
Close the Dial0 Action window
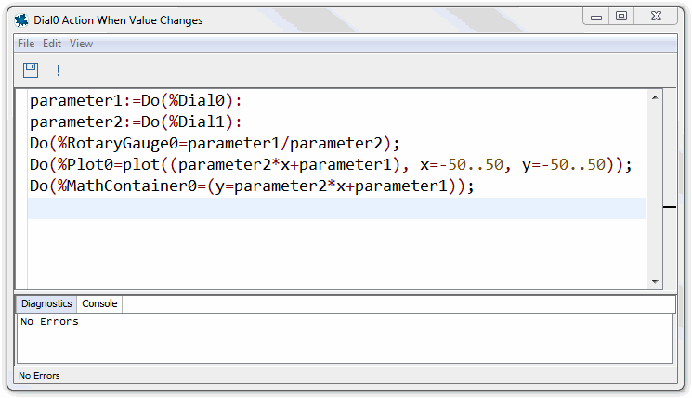point(656,16)
